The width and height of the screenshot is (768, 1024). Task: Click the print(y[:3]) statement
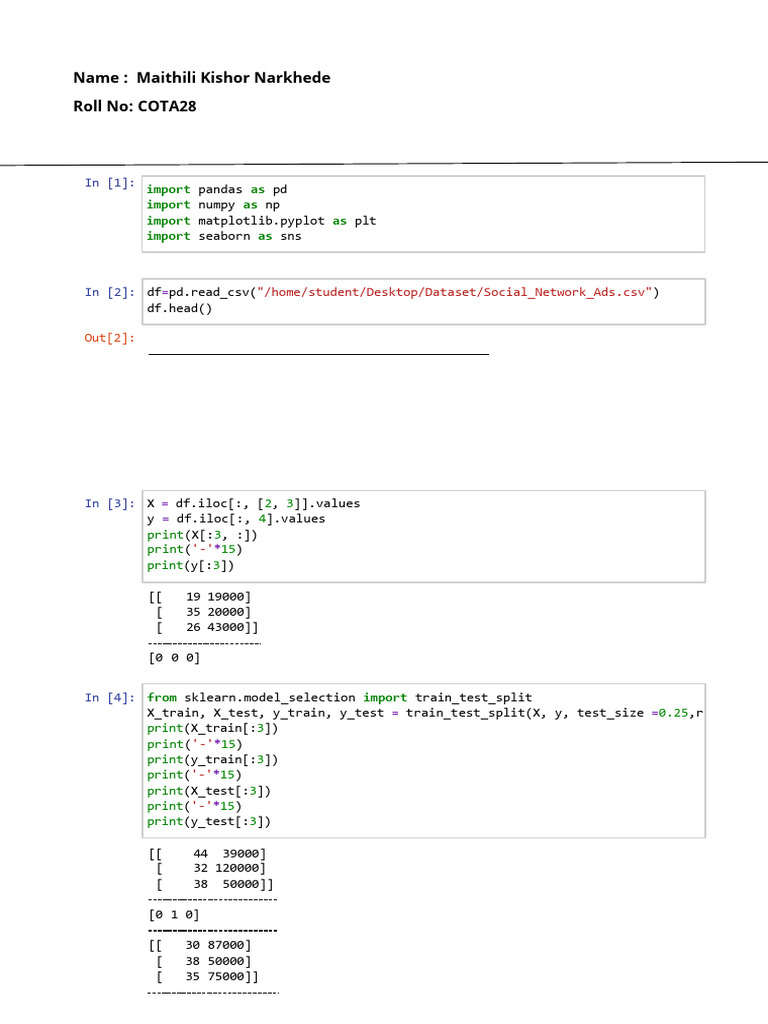190,565
